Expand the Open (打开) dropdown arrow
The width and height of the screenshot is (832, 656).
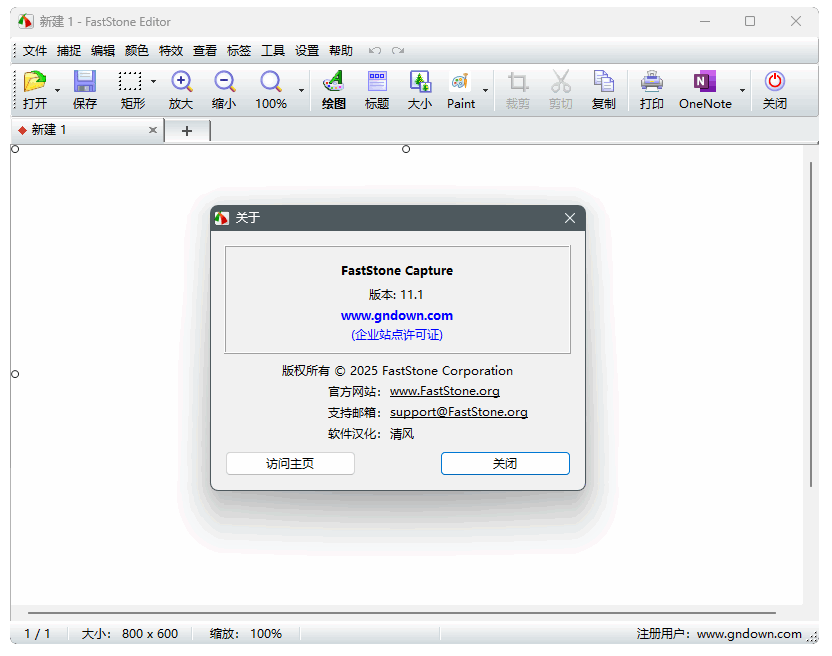tap(57, 91)
